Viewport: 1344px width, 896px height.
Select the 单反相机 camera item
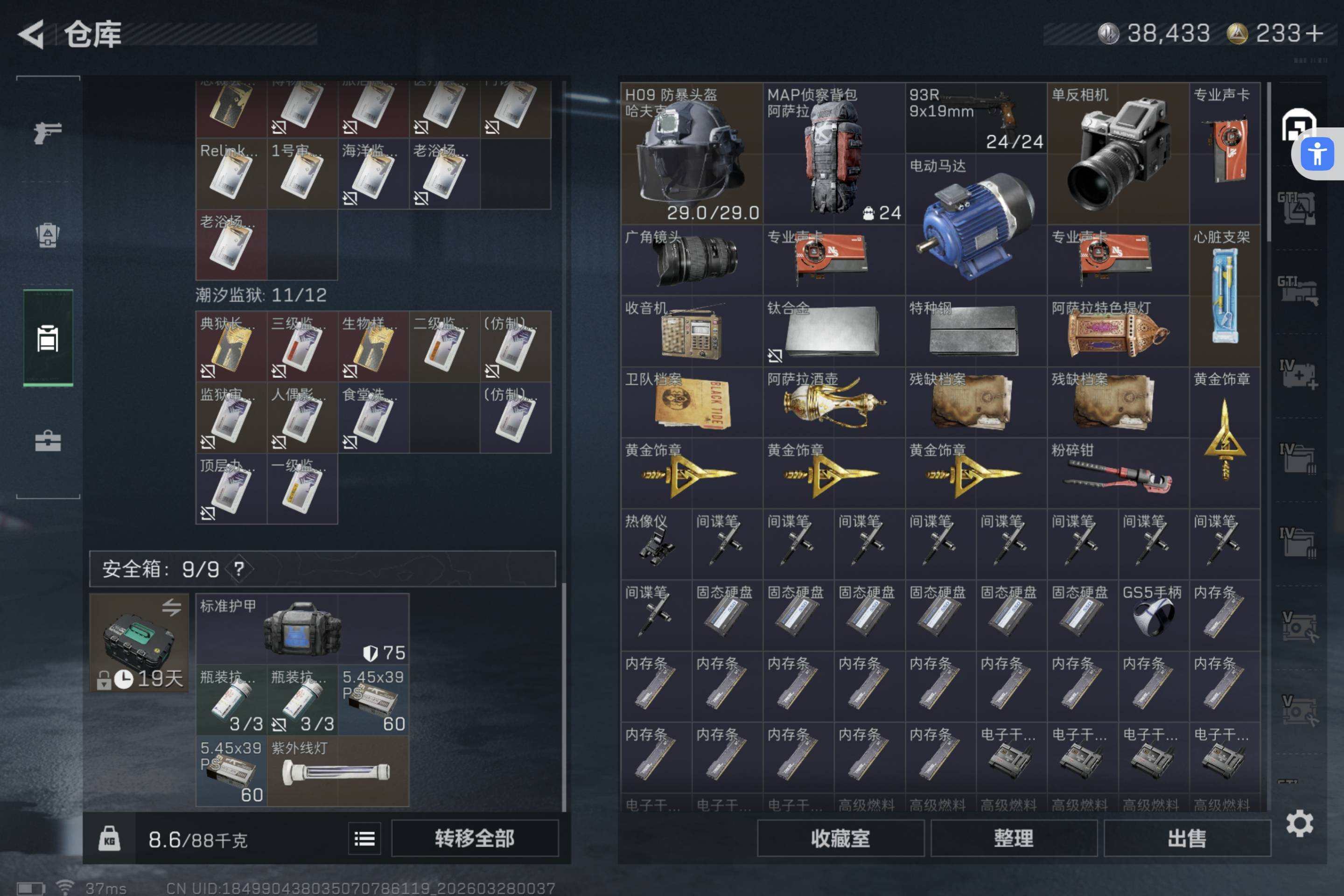coord(1117,153)
